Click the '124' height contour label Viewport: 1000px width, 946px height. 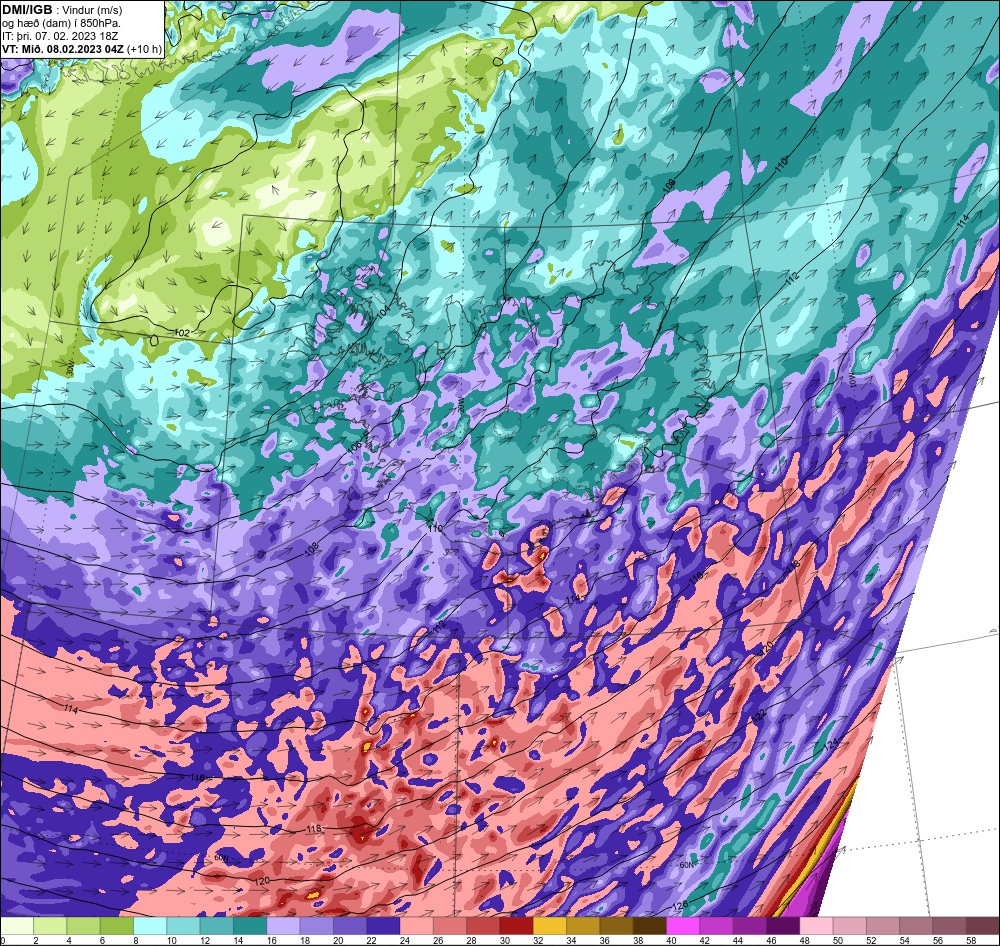[x=830, y=744]
